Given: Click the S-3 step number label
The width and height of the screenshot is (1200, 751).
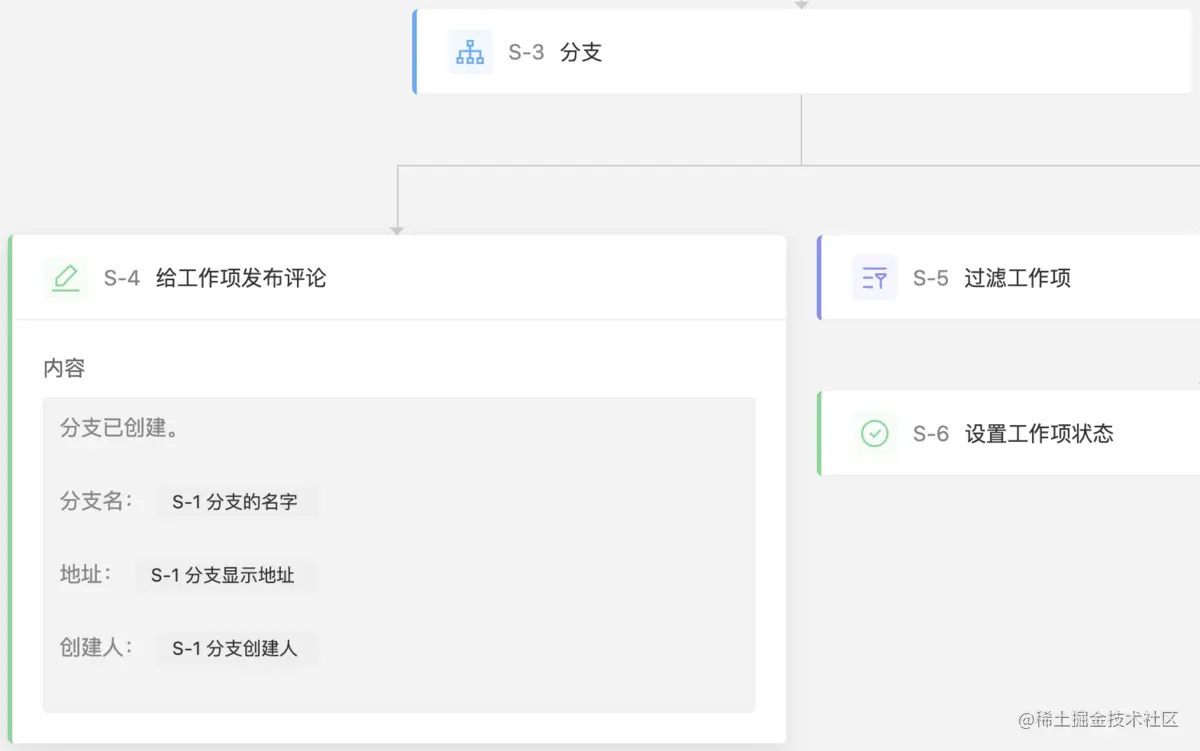Looking at the screenshot, I should coord(526,52).
